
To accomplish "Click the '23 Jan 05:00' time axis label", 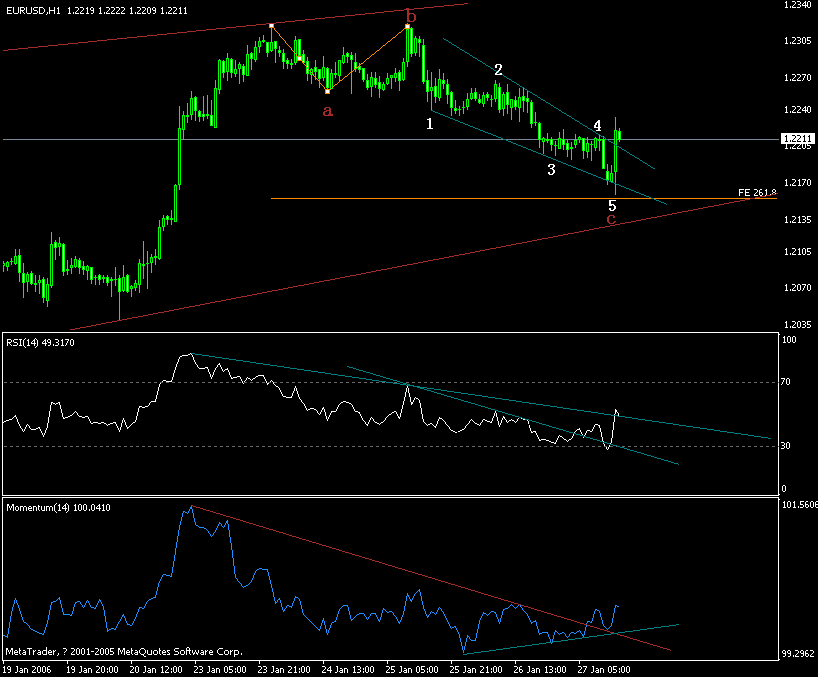I will (220, 670).
